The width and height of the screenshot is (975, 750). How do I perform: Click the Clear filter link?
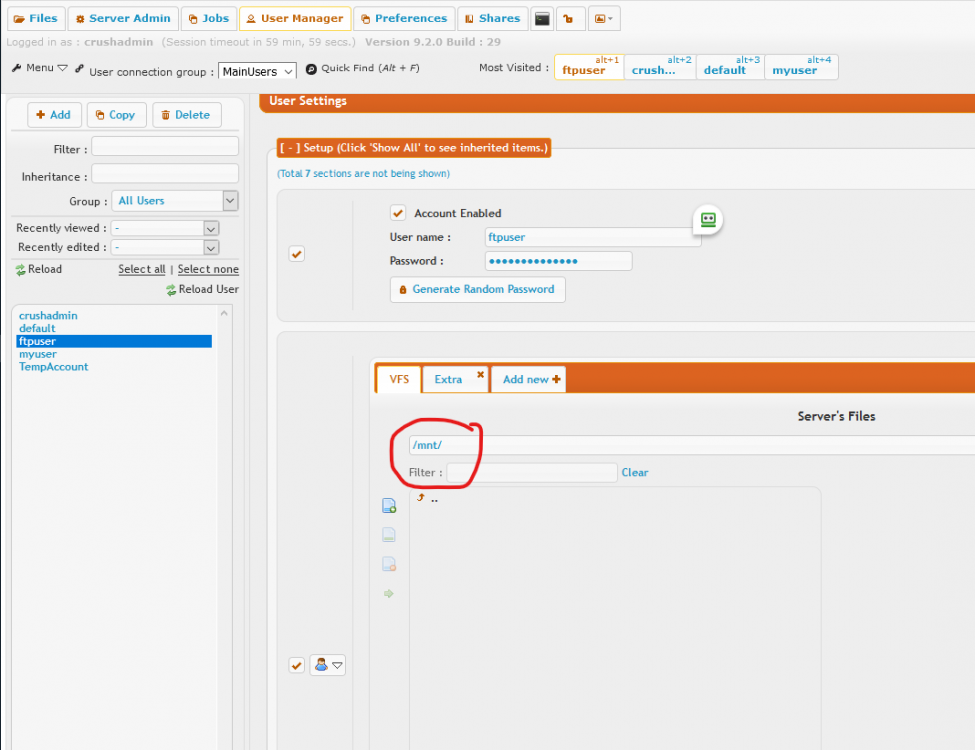pyautogui.click(x=635, y=473)
